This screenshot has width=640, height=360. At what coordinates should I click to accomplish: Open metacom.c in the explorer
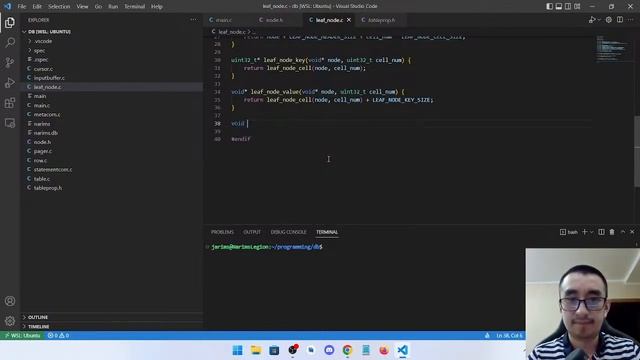pyautogui.click(x=111, y=115)
